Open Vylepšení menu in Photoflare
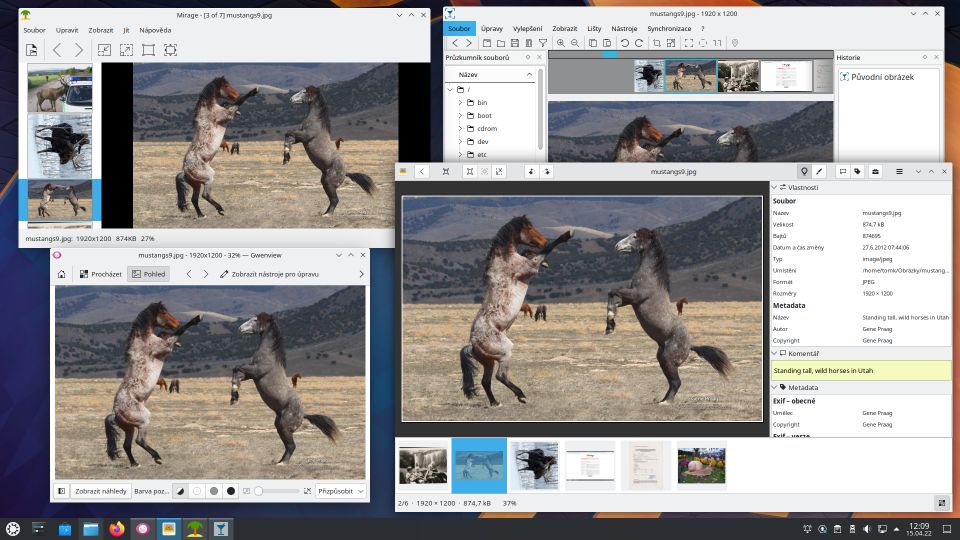 tap(527, 28)
